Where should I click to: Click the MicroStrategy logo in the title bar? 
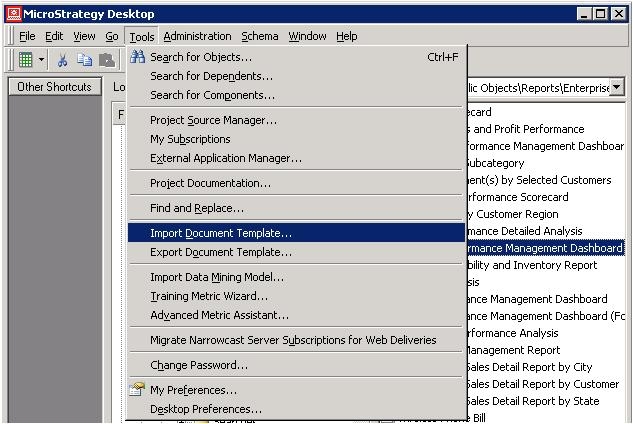(12, 13)
